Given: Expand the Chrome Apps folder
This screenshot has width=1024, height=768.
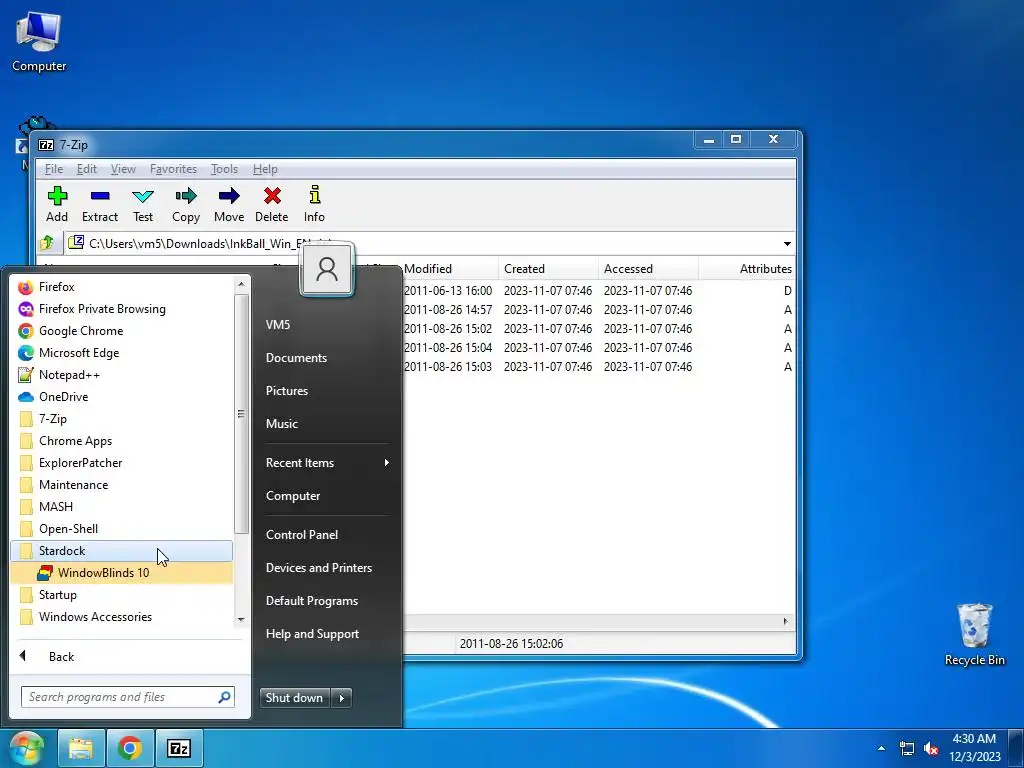Looking at the screenshot, I should (121, 441).
